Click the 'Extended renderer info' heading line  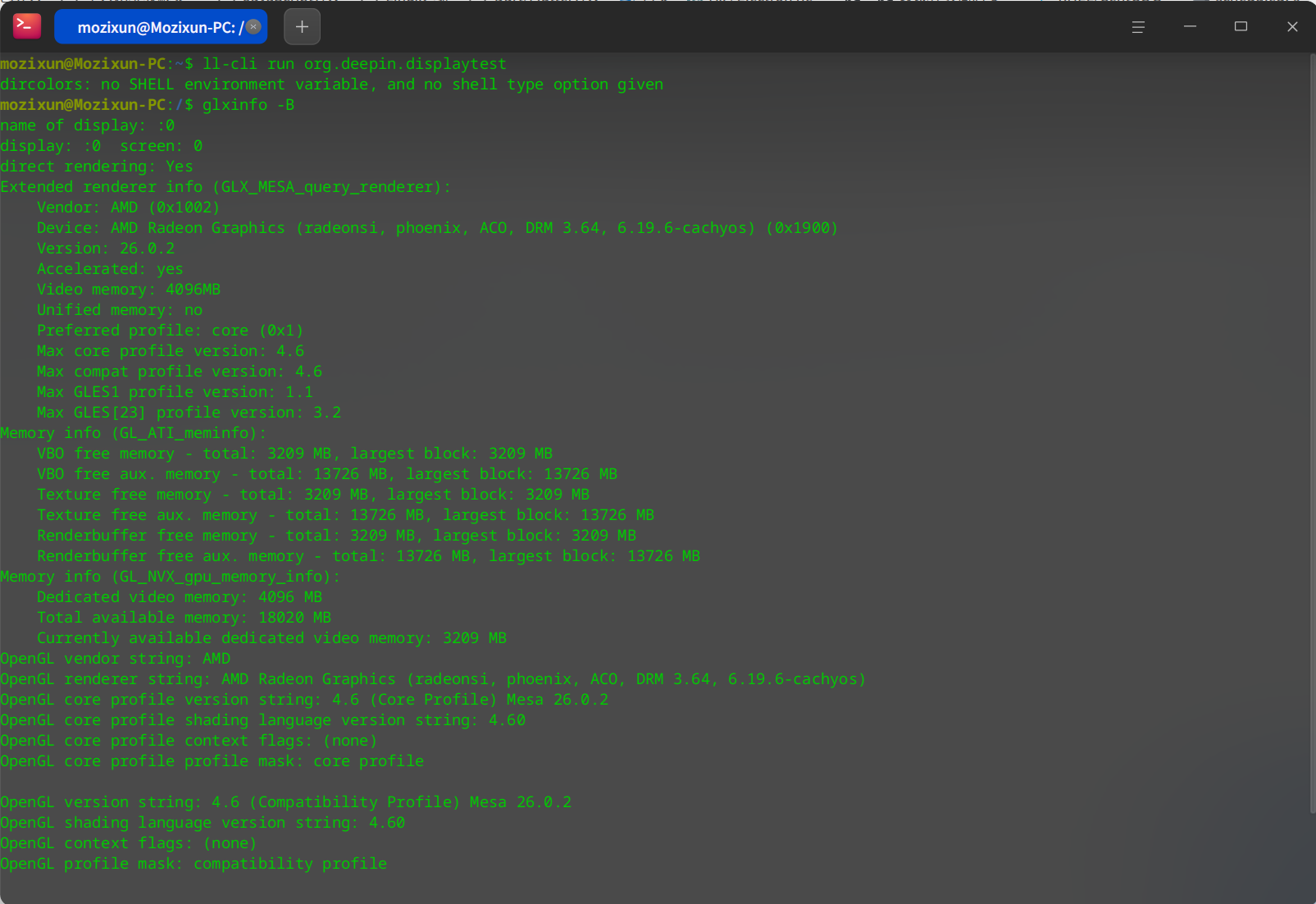pos(225,187)
